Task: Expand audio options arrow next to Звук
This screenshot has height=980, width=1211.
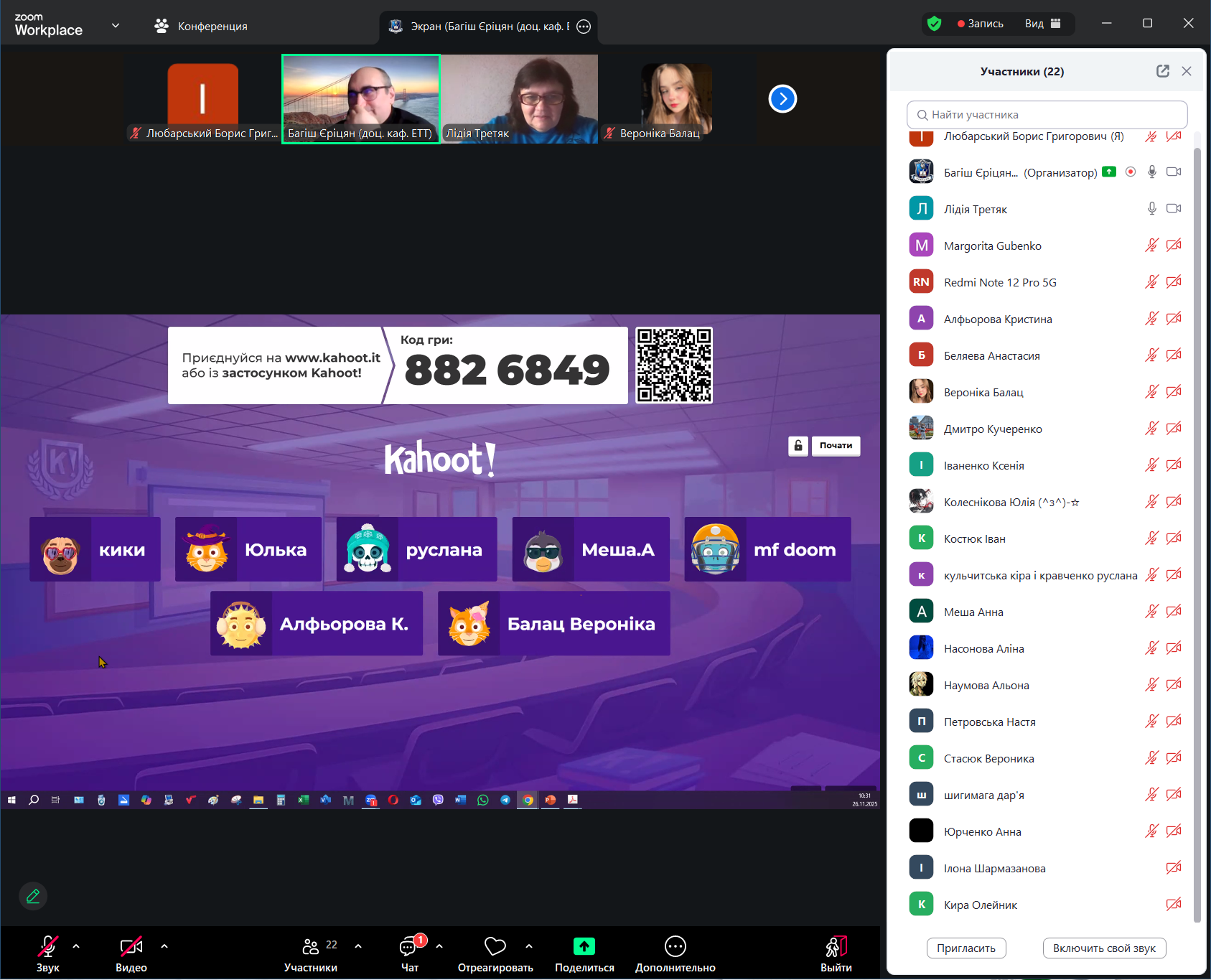Action: [76, 946]
